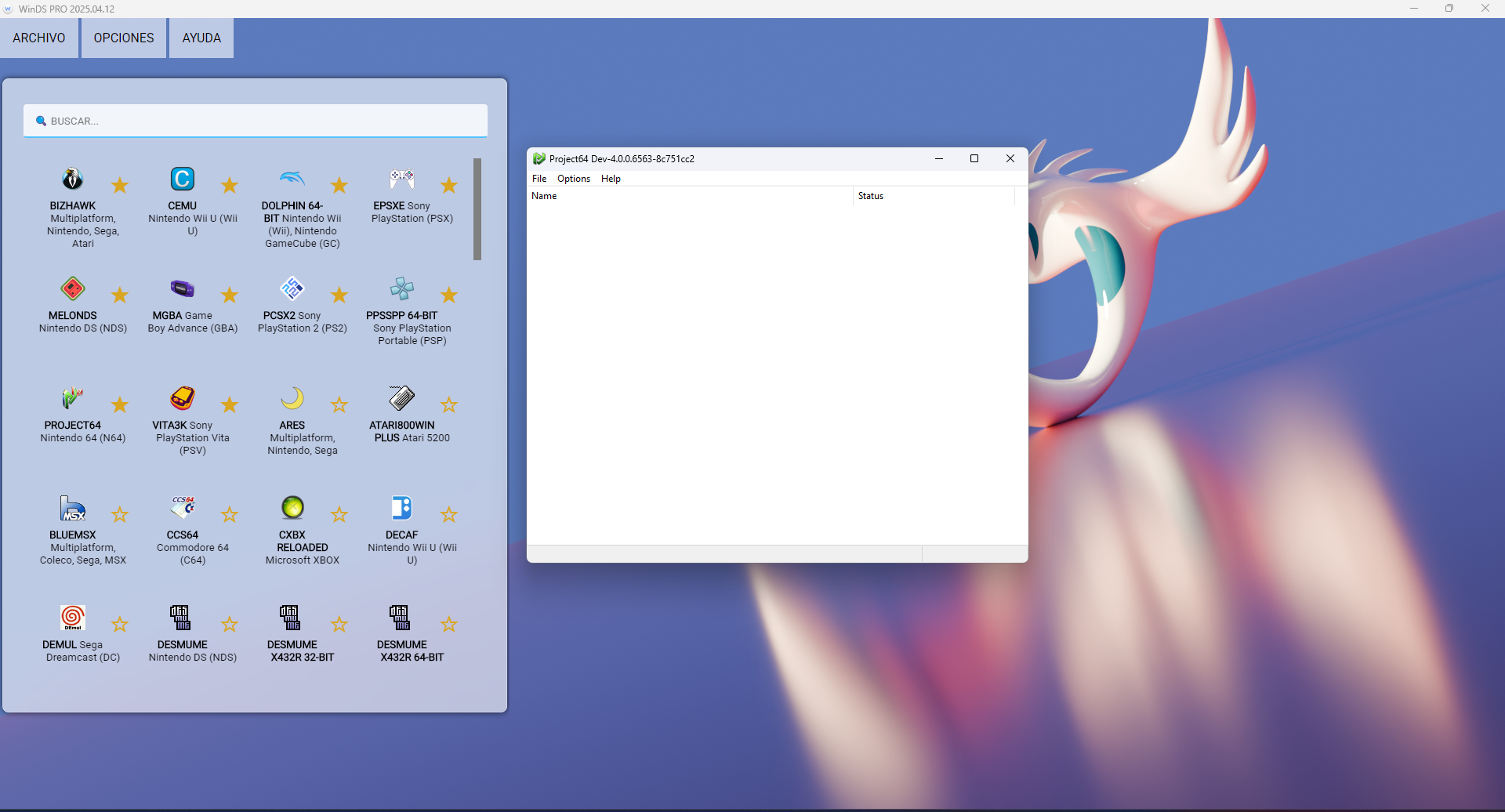Unfavorite Project64 with its star
1505x812 pixels.
click(x=120, y=404)
